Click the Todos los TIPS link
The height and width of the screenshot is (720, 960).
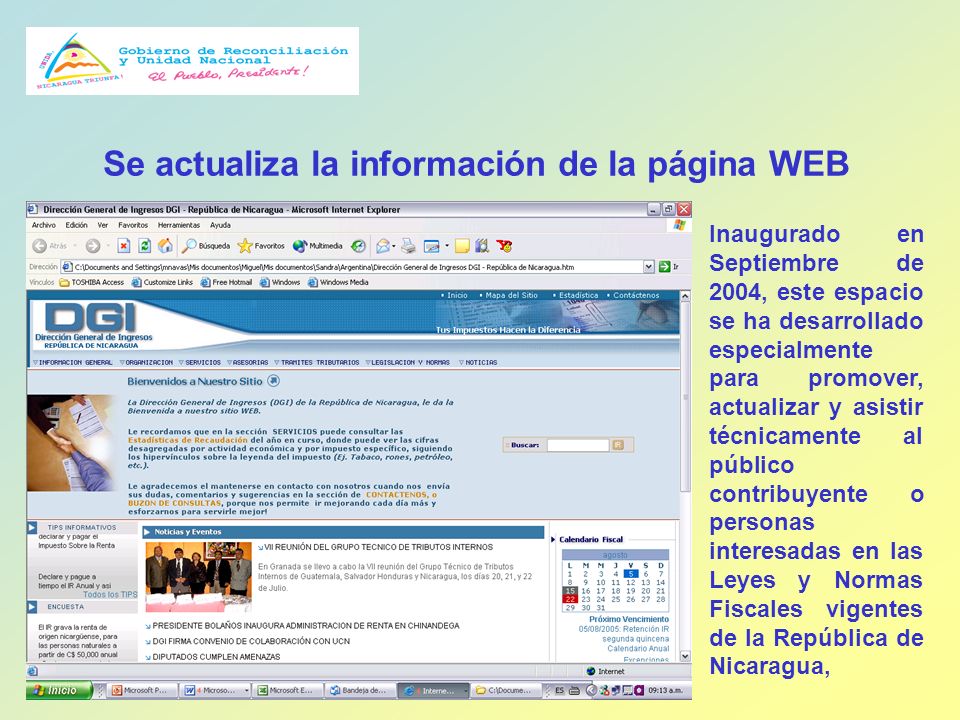tap(110, 594)
